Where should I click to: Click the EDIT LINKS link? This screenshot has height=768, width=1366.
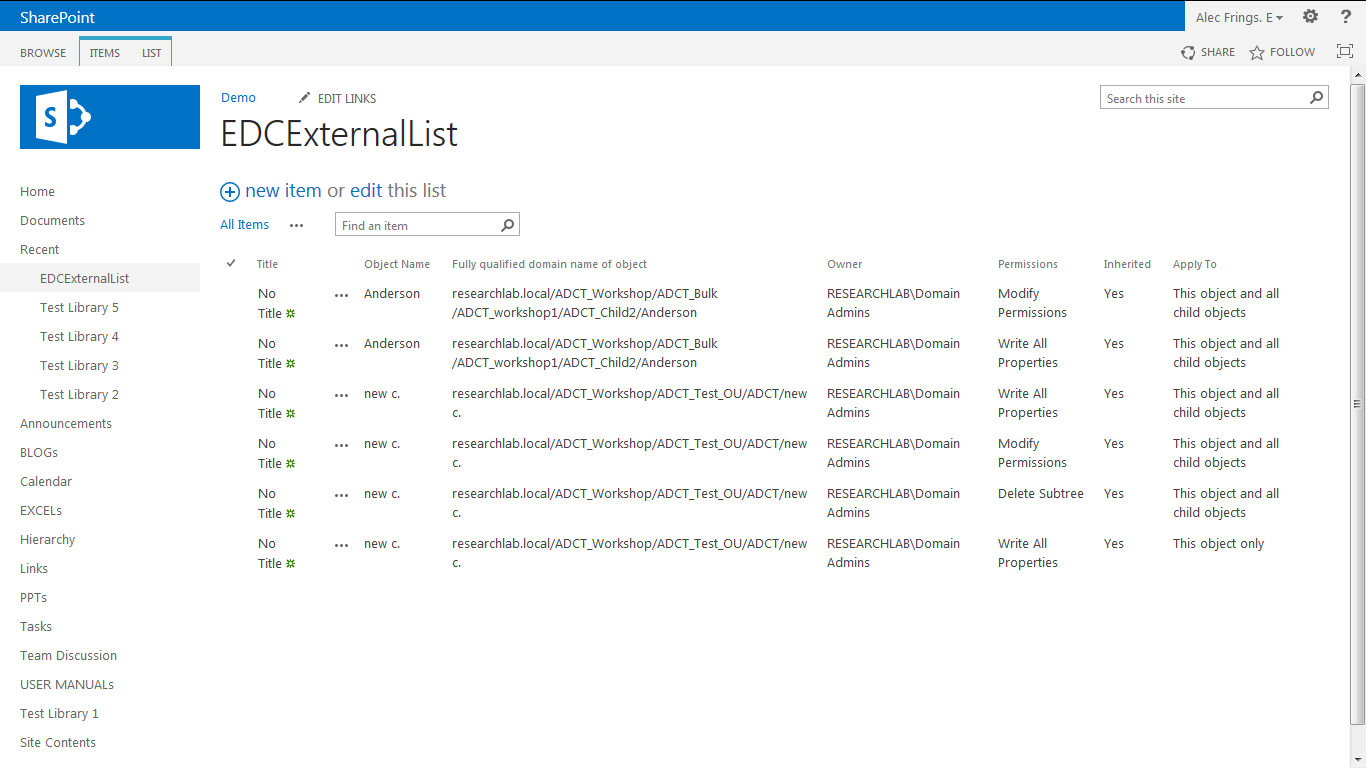point(347,98)
